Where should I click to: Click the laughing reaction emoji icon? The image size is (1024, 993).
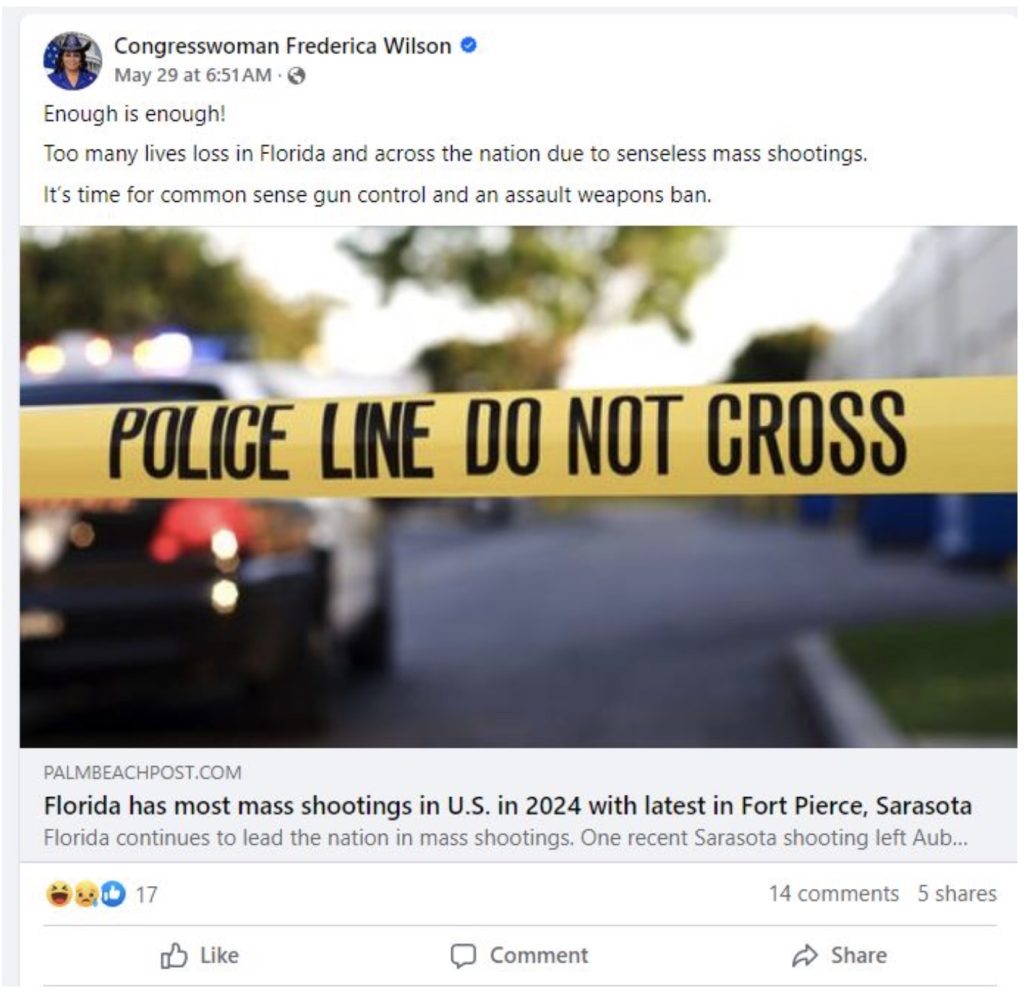coord(59,894)
